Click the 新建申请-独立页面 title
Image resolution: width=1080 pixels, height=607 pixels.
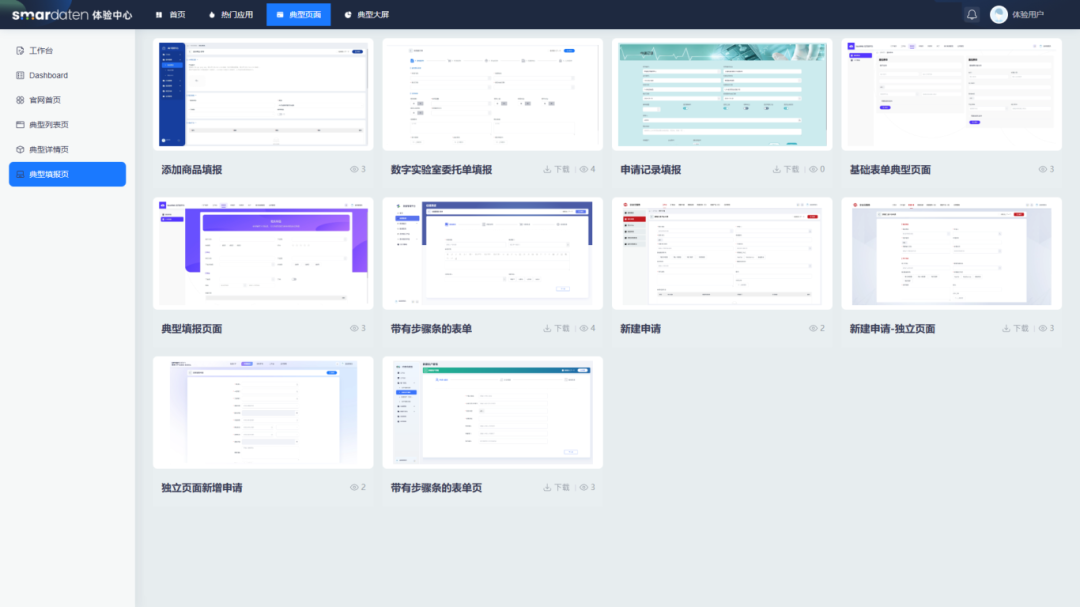coord(892,329)
